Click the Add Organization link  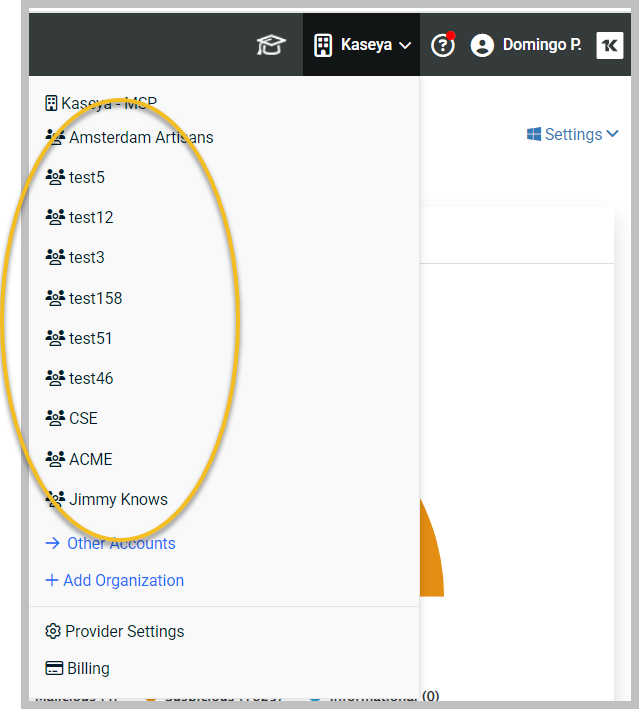123,580
